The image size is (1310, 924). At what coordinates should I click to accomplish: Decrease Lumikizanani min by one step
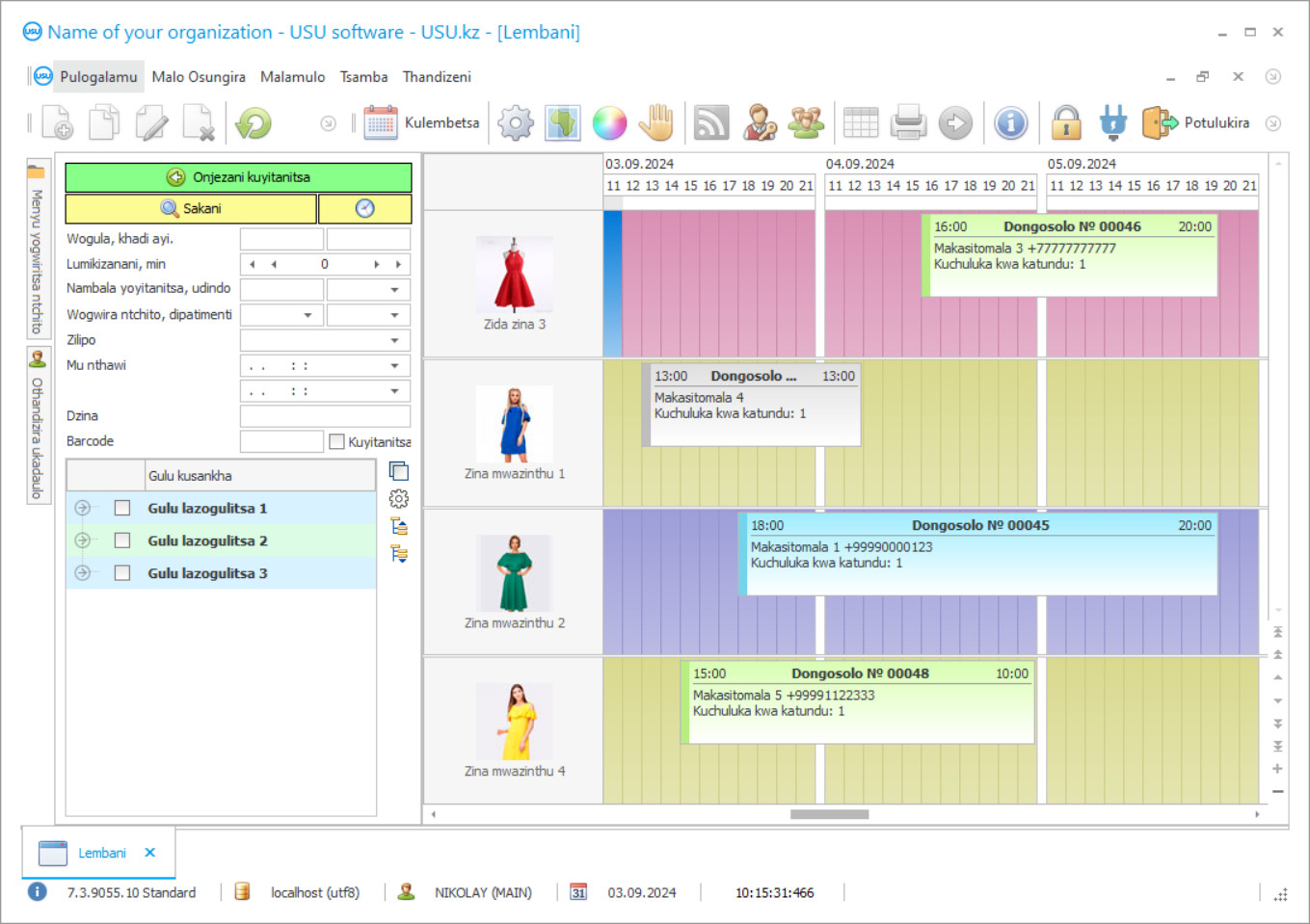274,264
